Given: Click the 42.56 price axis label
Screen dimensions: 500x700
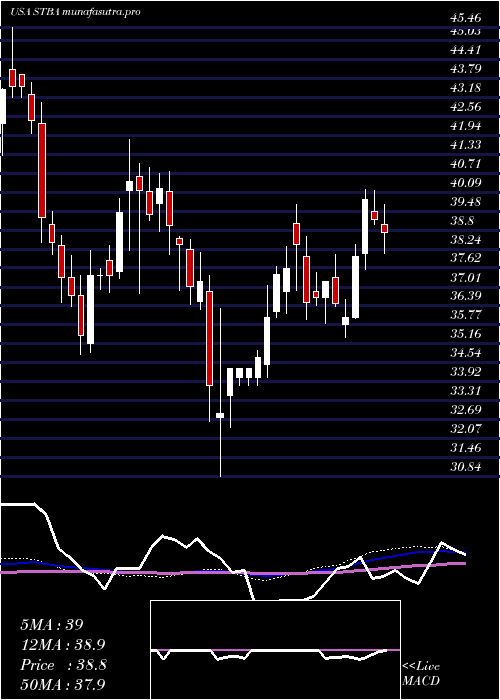Looking at the screenshot, I should [466, 107].
